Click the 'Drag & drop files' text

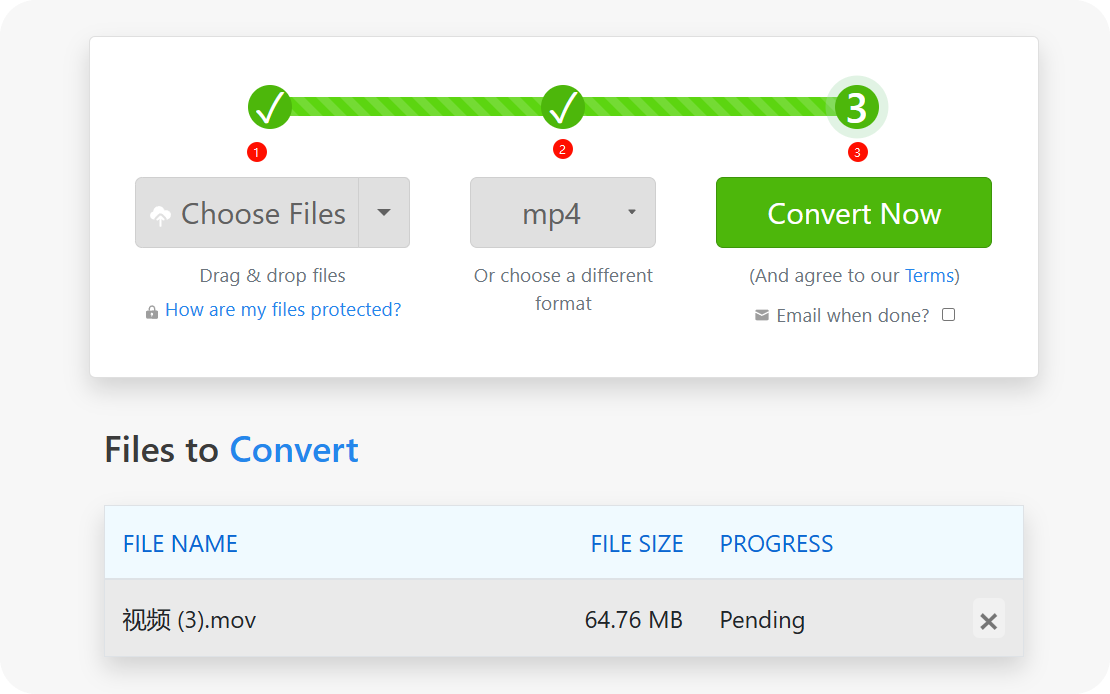click(x=273, y=275)
